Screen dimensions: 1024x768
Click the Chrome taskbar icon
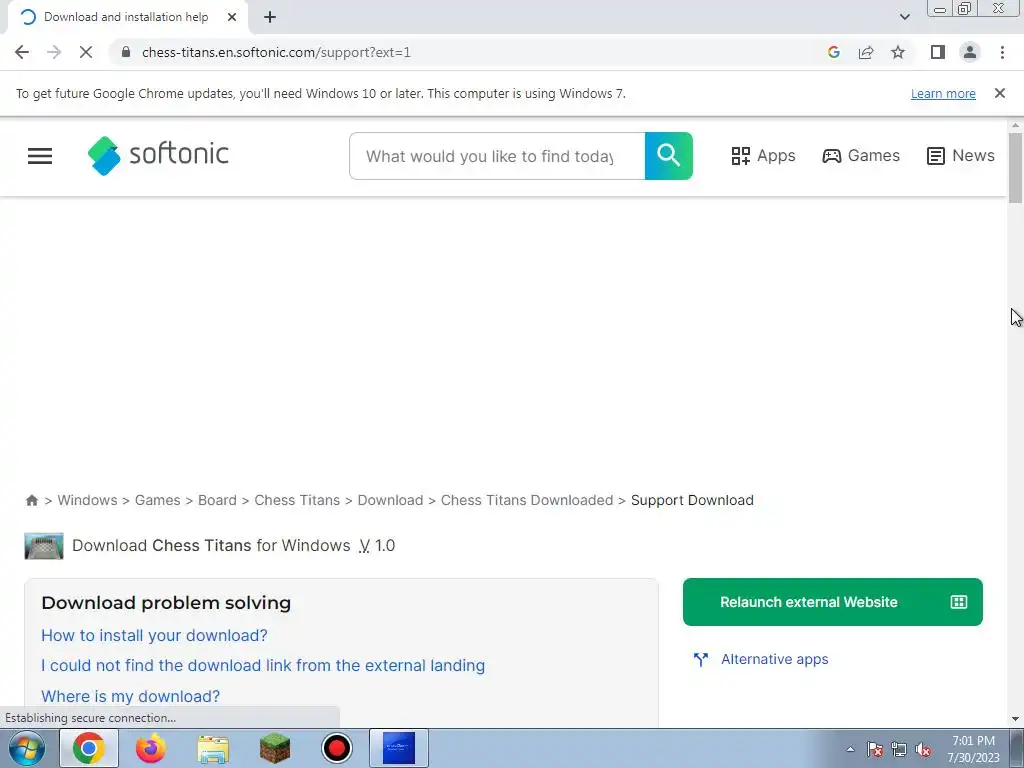coord(89,748)
